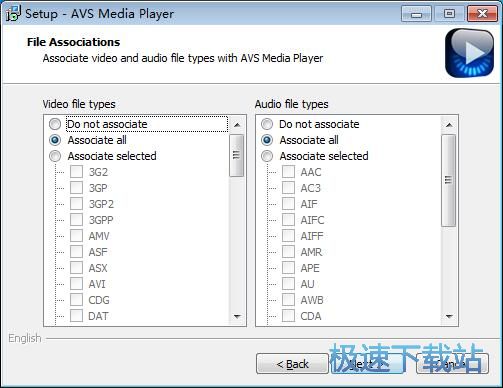Click the video list scrollbar thumb

click(x=237, y=155)
